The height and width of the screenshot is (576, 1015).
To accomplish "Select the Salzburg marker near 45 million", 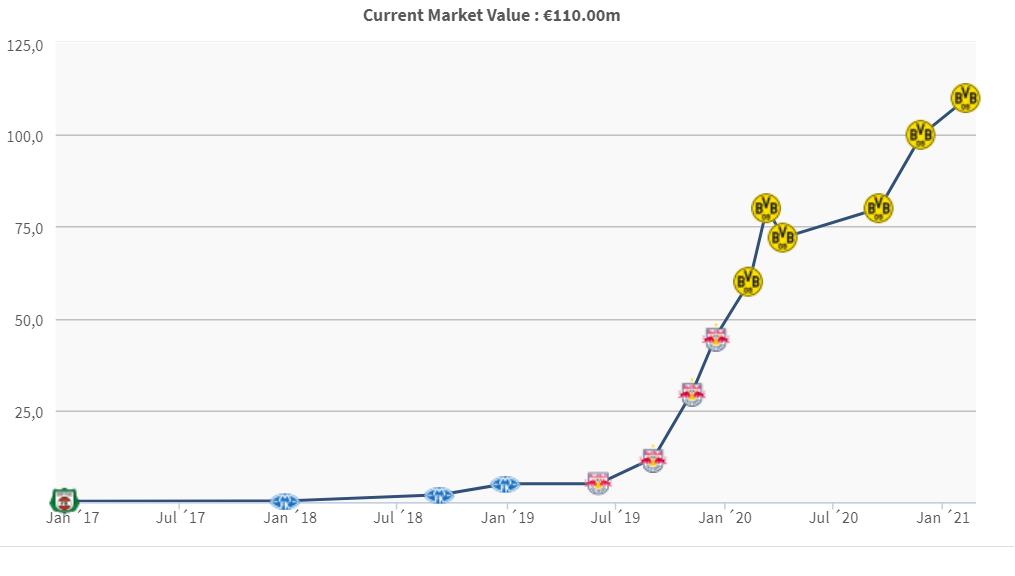I will (x=716, y=339).
